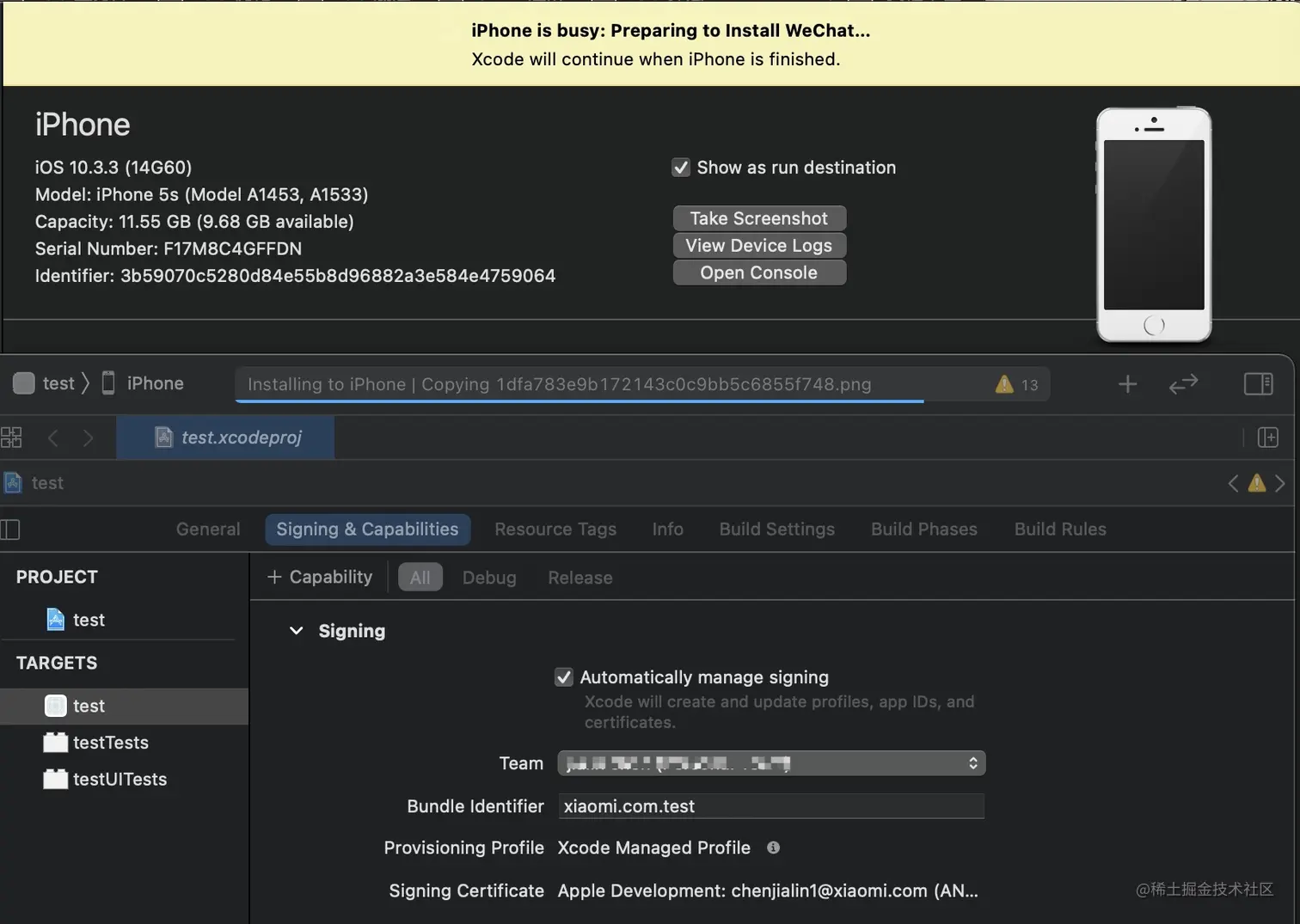Click Provisioning Profile info icon

[x=773, y=848]
